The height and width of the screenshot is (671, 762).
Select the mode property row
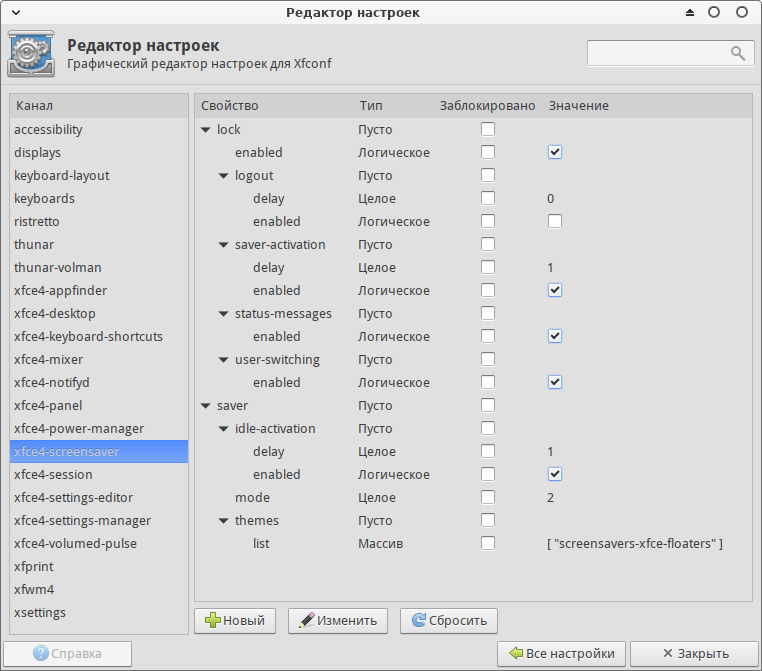[x=473, y=498]
